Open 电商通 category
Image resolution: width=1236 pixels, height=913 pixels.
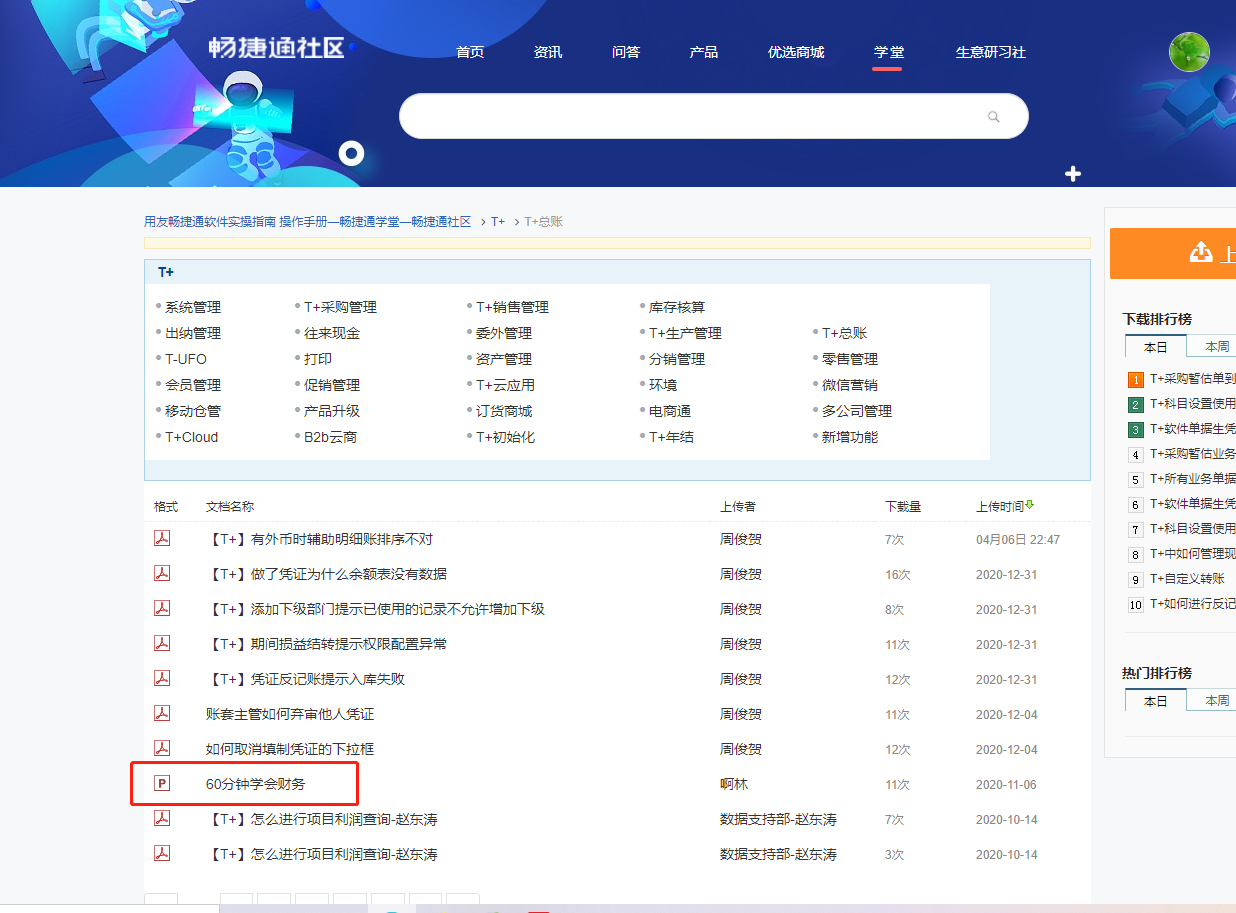coord(670,411)
